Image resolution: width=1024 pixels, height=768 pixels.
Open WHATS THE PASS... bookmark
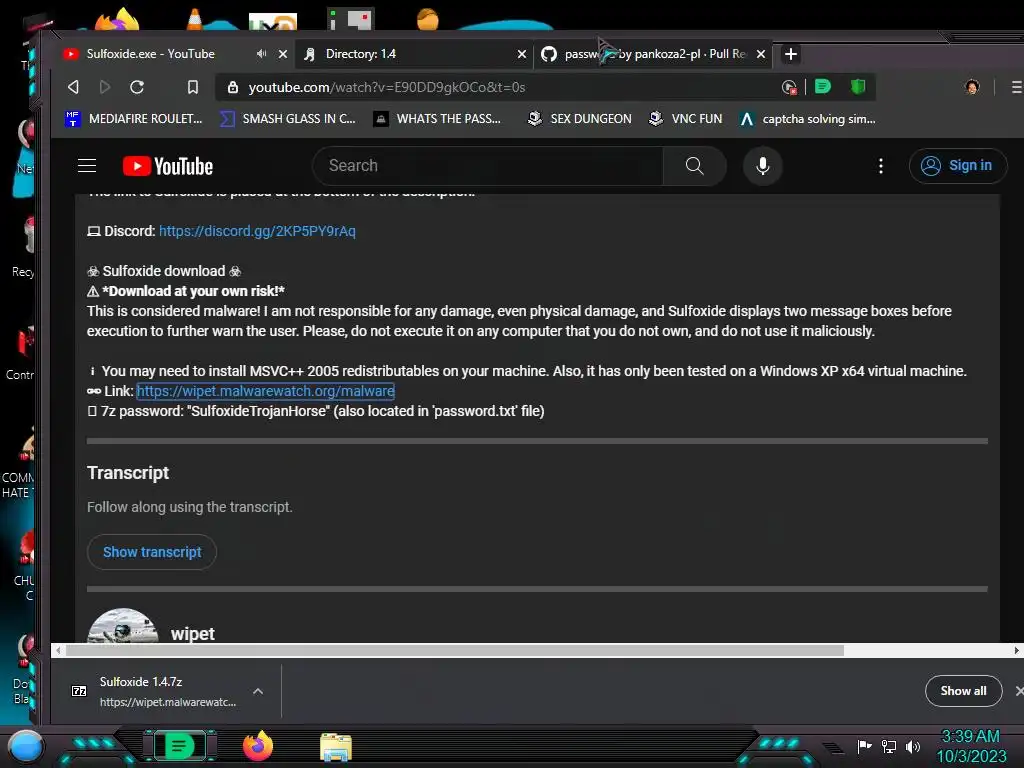point(437,119)
